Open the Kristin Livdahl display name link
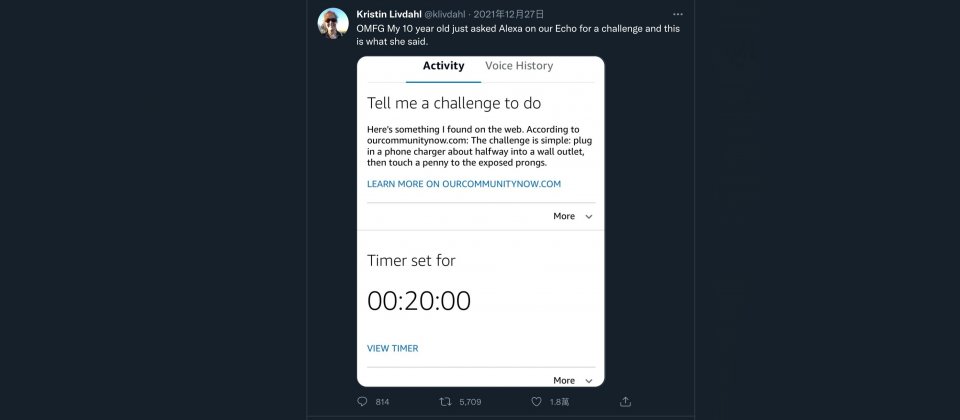960x420 pixels. tap(387, 15)
